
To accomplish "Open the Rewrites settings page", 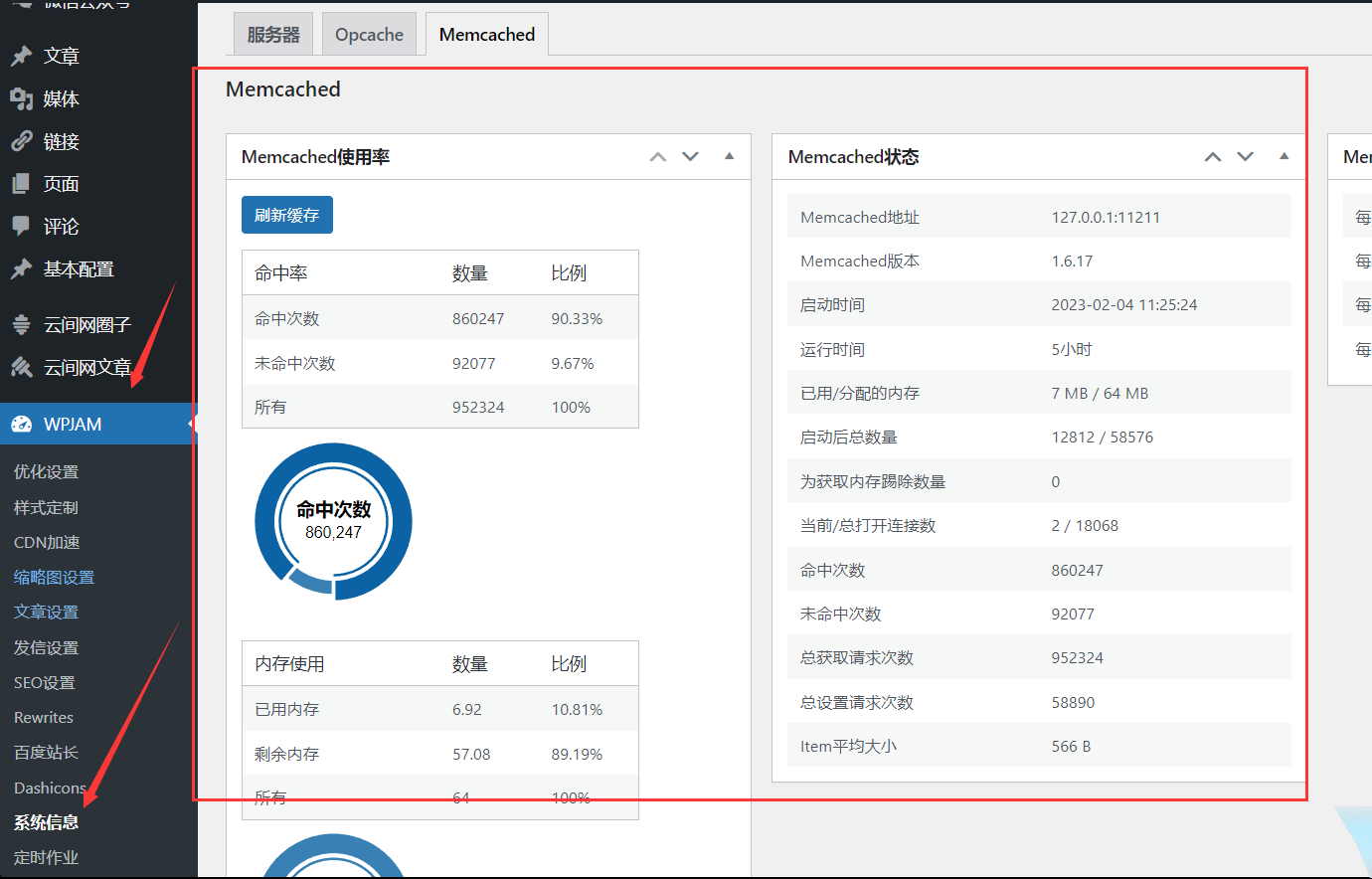I will click(x=46, y=717).
